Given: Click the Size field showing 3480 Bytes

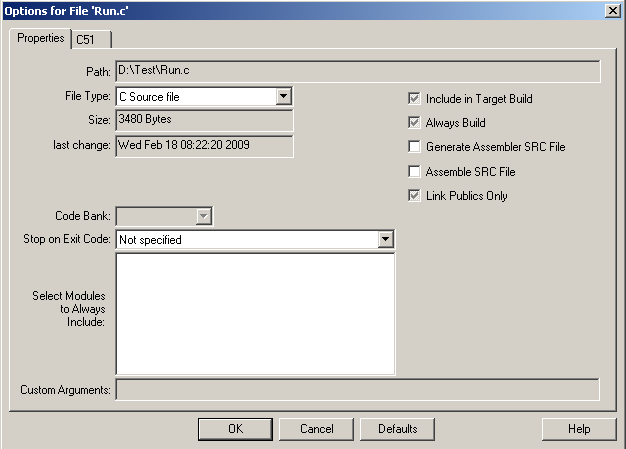Looking at the screenshot, I should pos(204,120).
